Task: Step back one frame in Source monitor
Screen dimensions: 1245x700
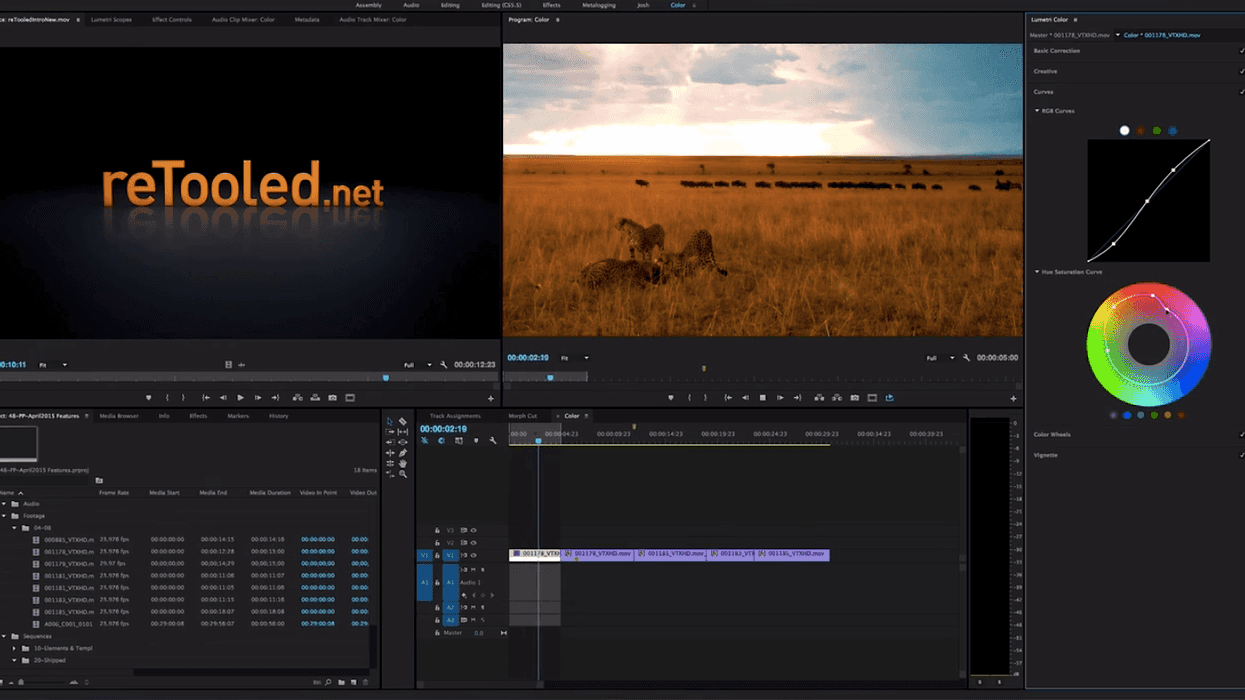Action: pyautogui.click(x=223, y=398)
